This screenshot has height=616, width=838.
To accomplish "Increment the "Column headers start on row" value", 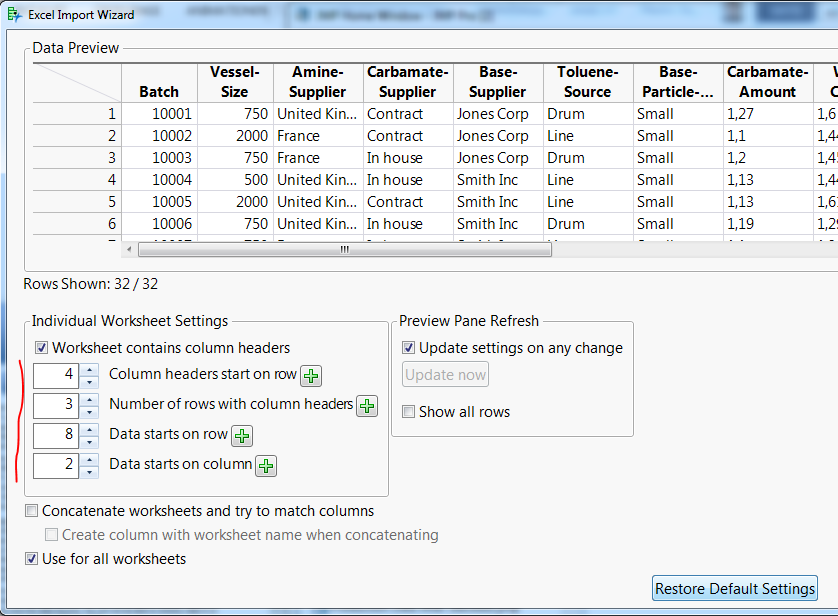I will 89,371.
